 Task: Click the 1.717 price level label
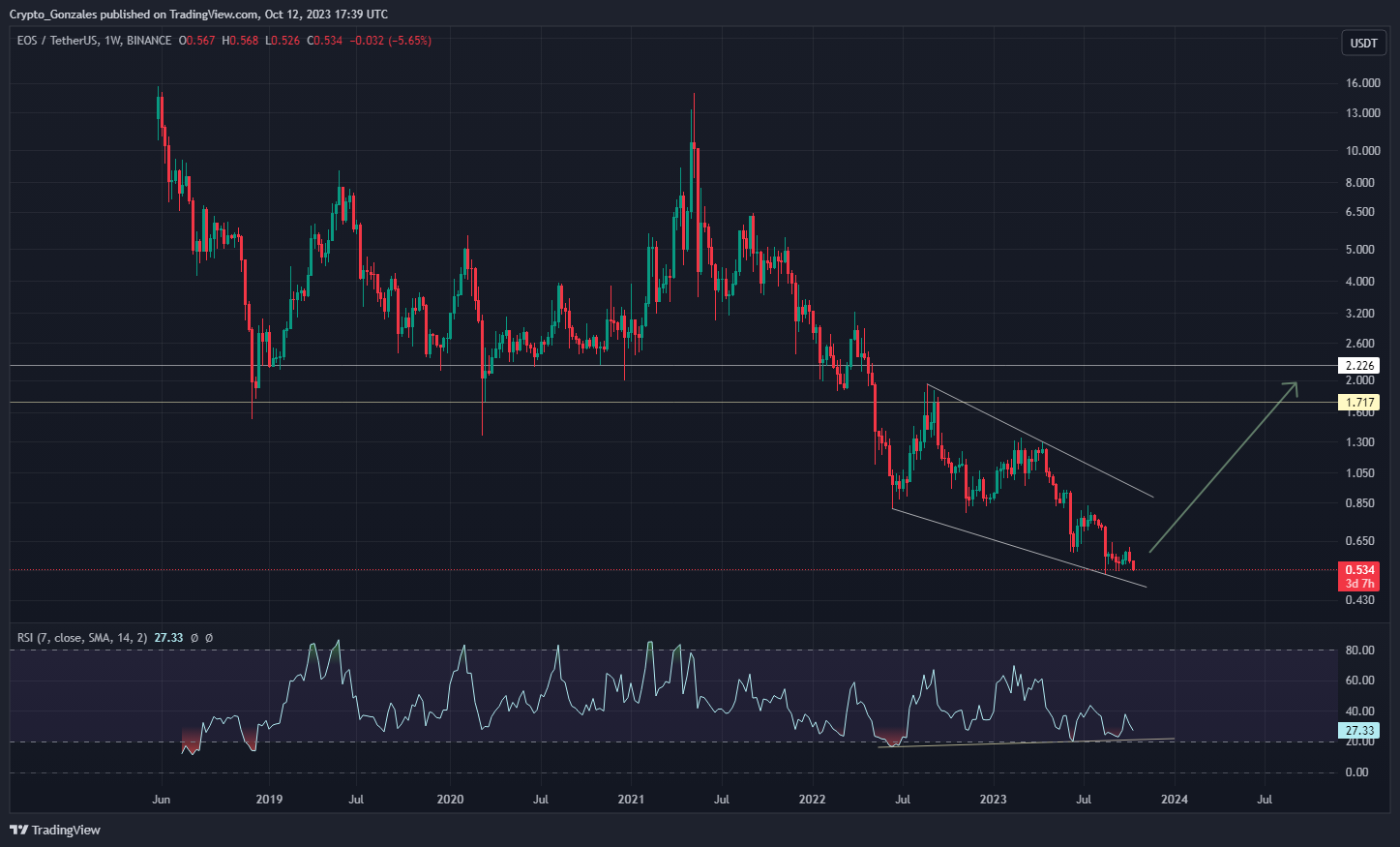1359,402
